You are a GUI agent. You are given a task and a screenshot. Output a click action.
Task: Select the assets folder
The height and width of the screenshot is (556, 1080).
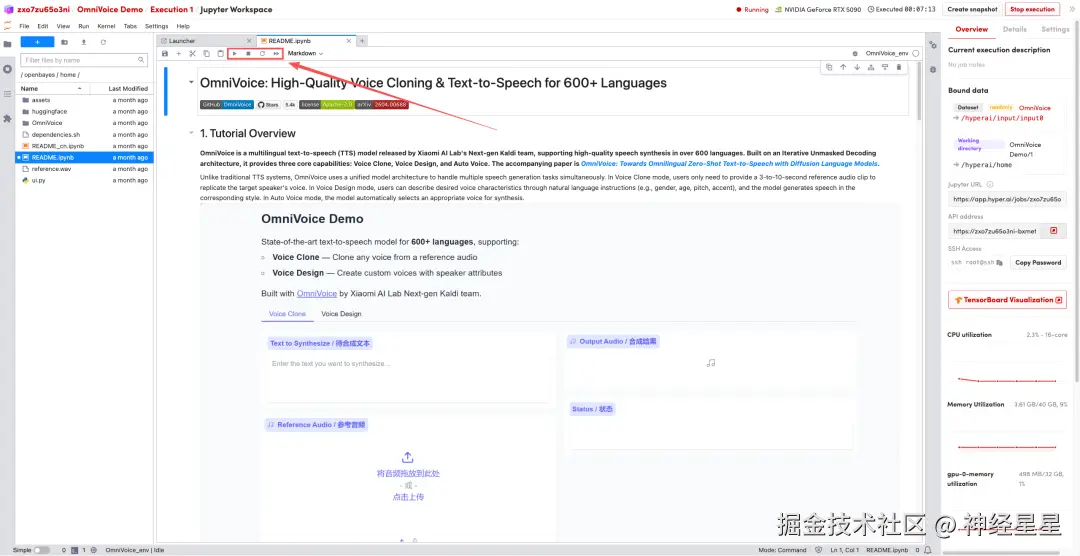pos(85,100)
